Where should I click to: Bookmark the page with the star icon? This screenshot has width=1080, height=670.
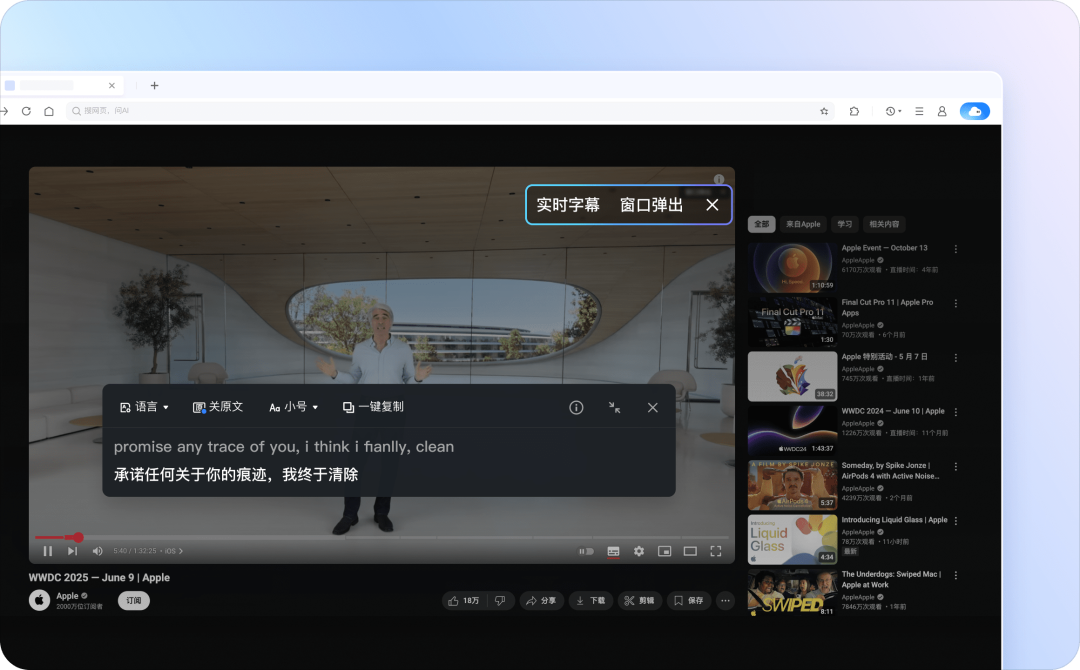(824, 111)
